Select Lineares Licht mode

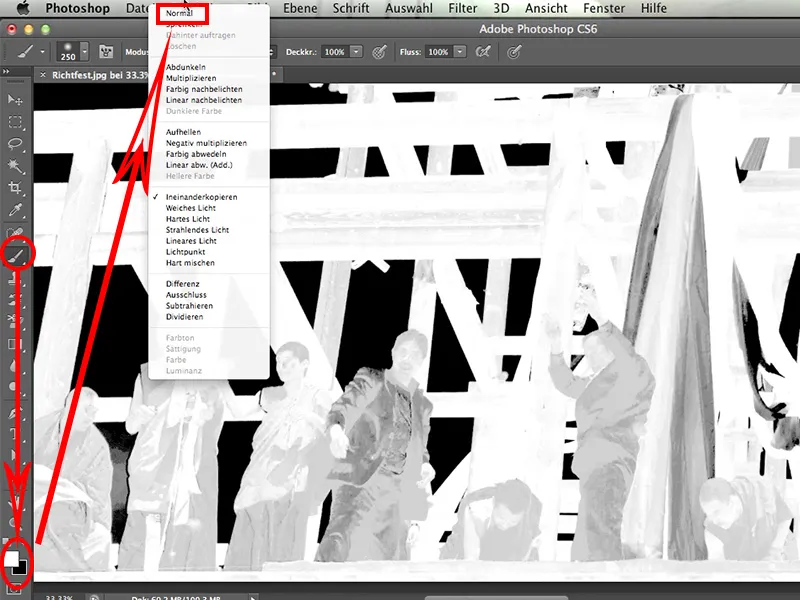(191, 241)
